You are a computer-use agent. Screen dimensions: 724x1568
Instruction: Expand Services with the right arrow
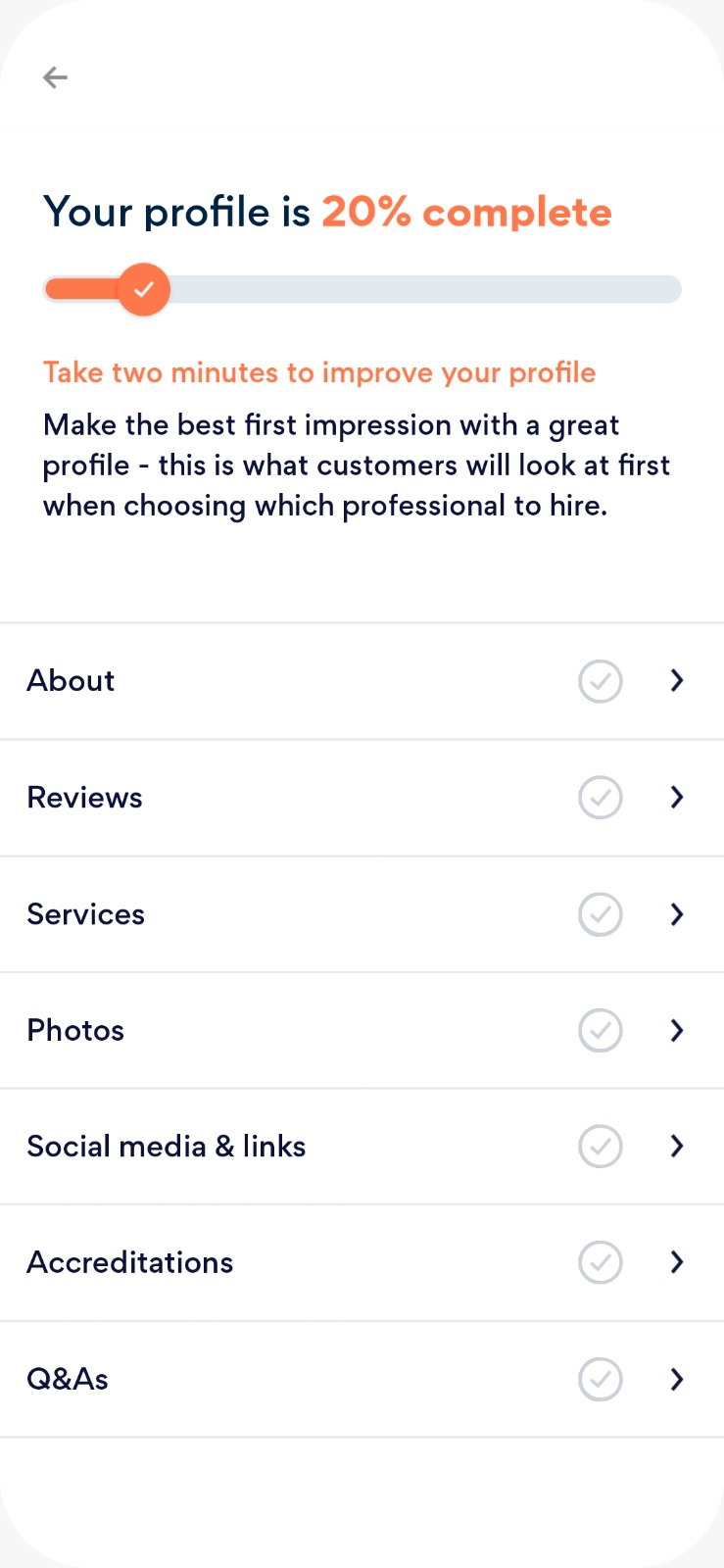click(677, 914)
